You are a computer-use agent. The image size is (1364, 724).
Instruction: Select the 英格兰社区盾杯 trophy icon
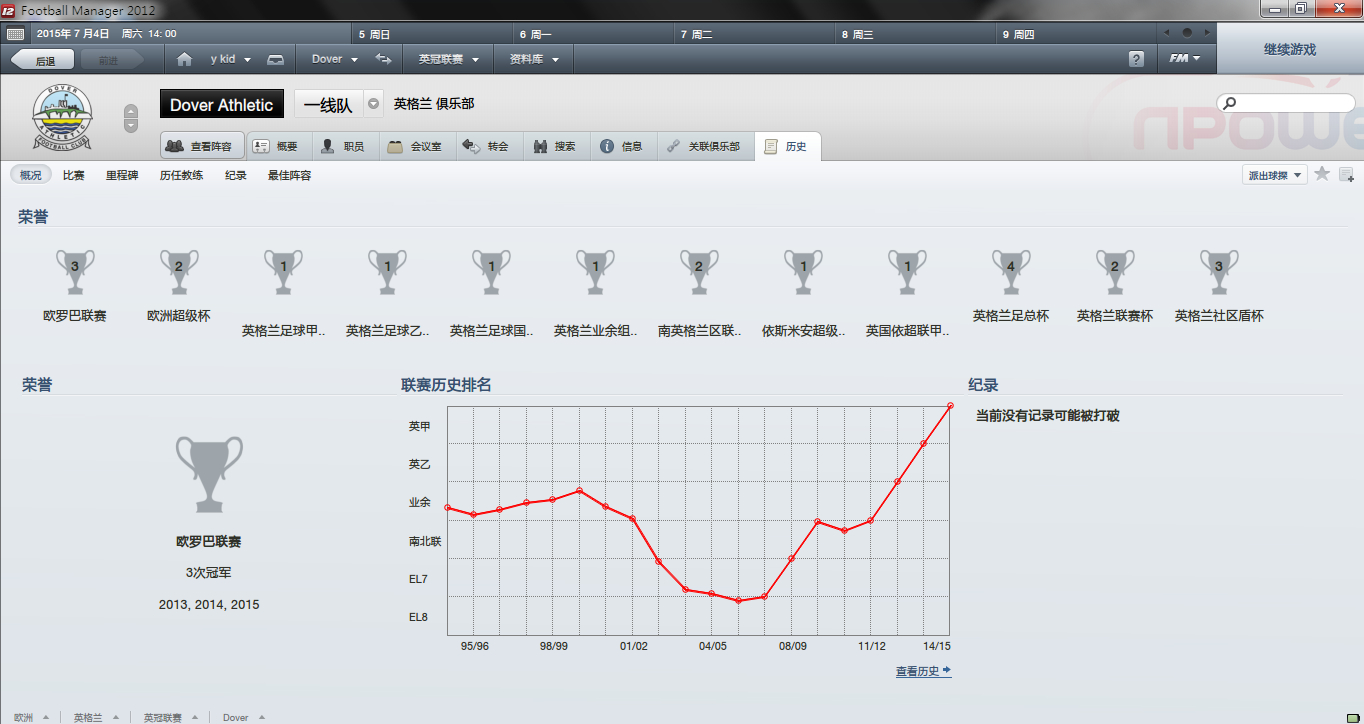click(x=1219, y=273)
